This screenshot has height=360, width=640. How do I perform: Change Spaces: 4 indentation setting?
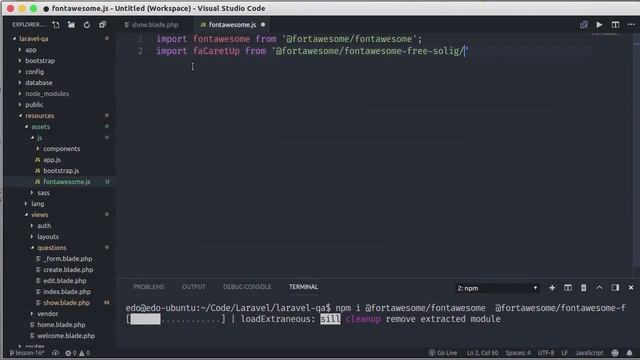pos(518,353)
